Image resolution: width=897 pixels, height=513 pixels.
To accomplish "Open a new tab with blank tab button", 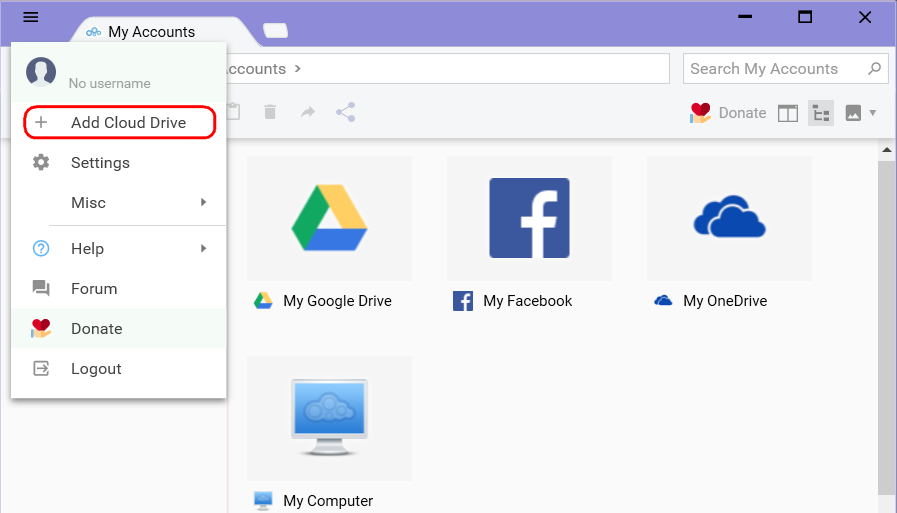I will pos(276,30).
